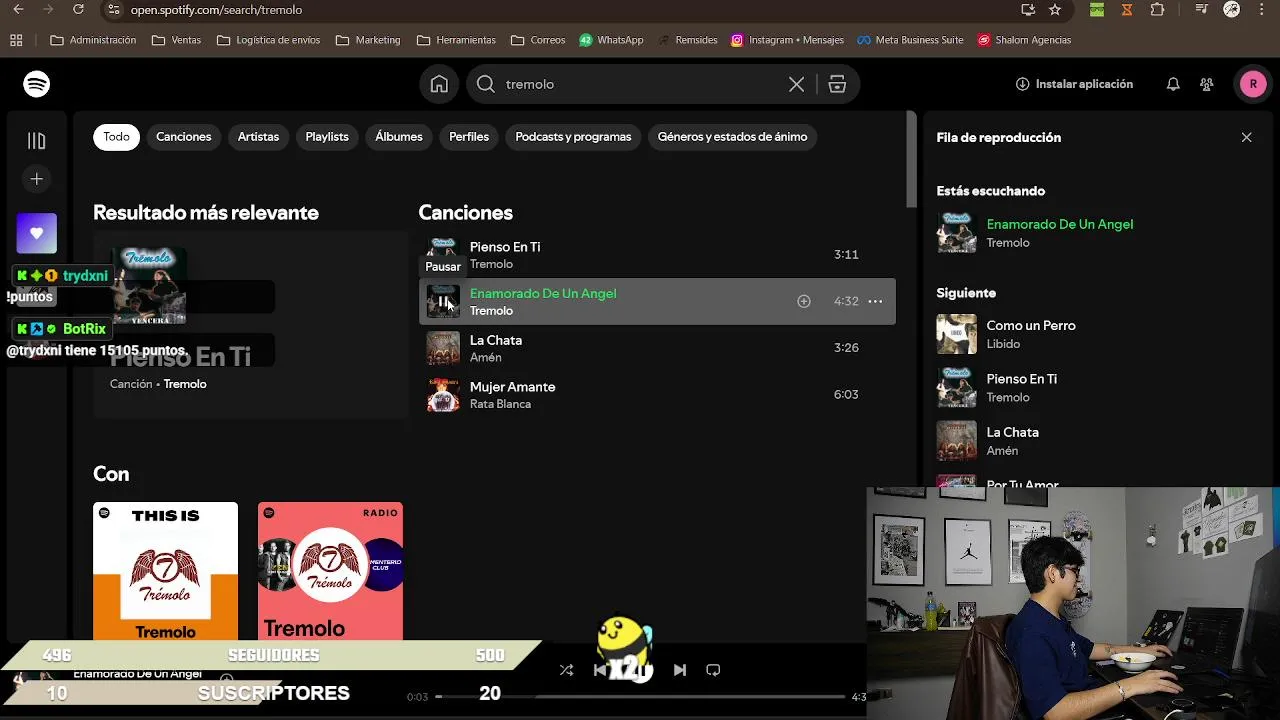This screenshot has width=1280, height=720.
Task: Select the Artistas filter chip
Action: click(x=258, y=137)
